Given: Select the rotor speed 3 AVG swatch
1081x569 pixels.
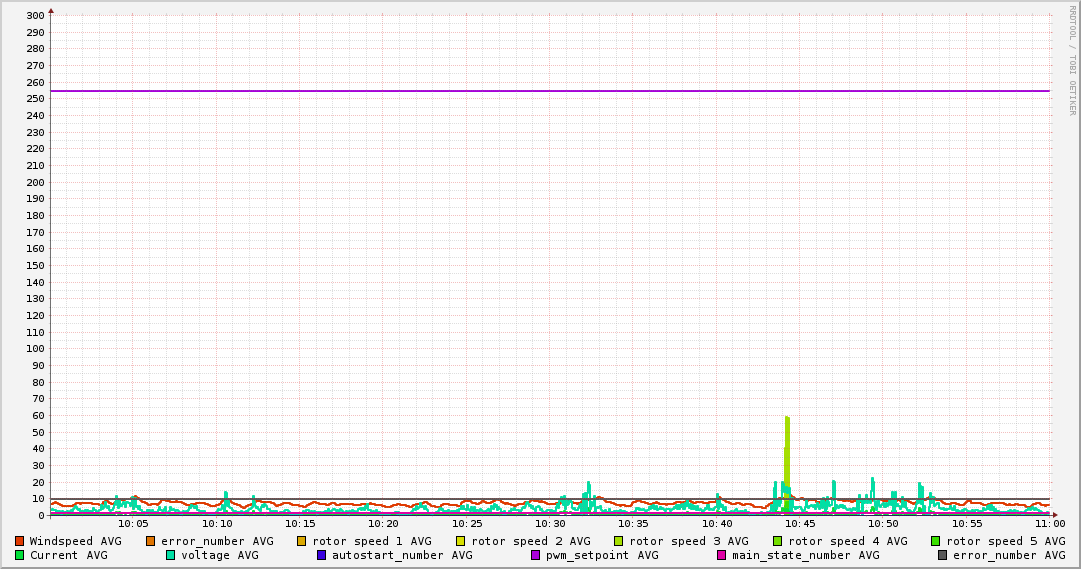Looking at the screenshot, I should point(619,541).
